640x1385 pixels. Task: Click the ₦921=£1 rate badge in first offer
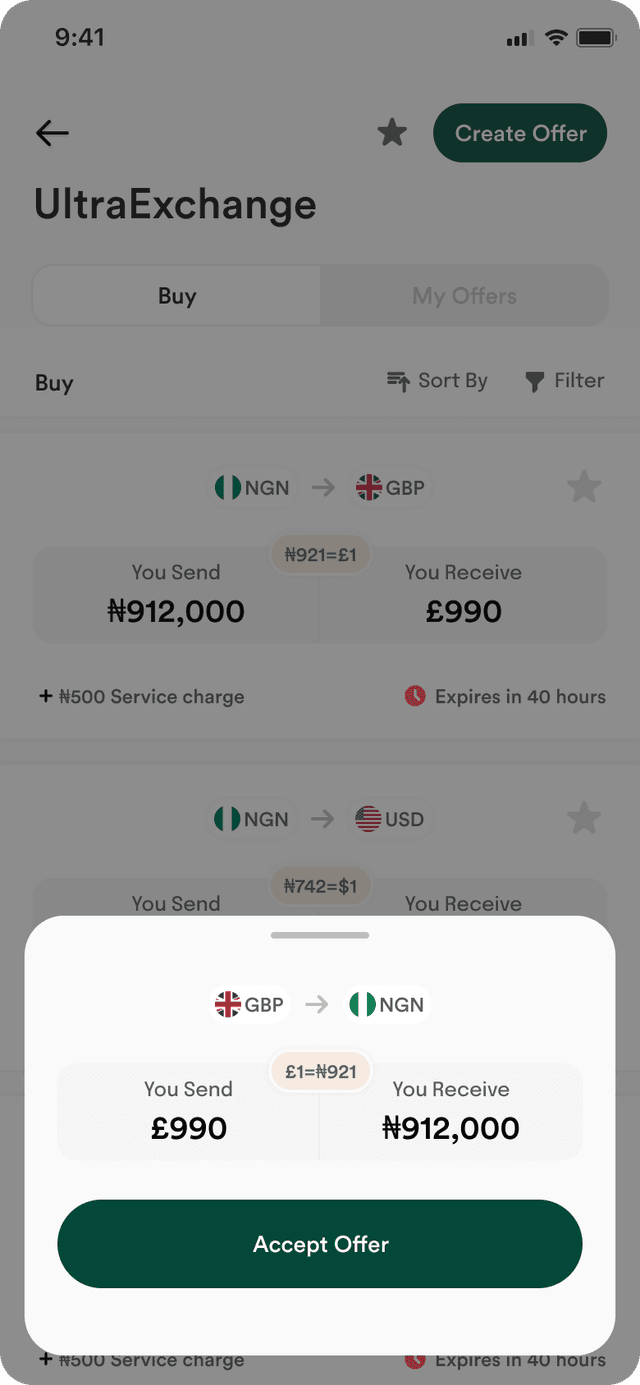click(320, 554)
